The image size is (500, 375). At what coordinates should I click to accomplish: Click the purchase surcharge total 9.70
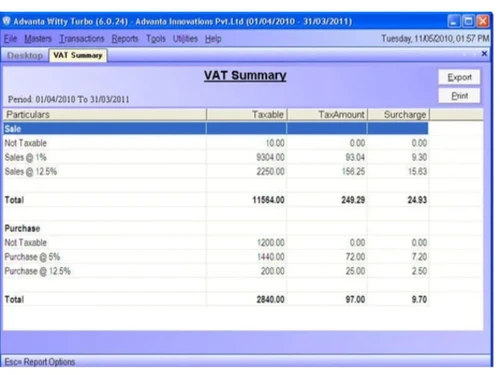(419, 300)
